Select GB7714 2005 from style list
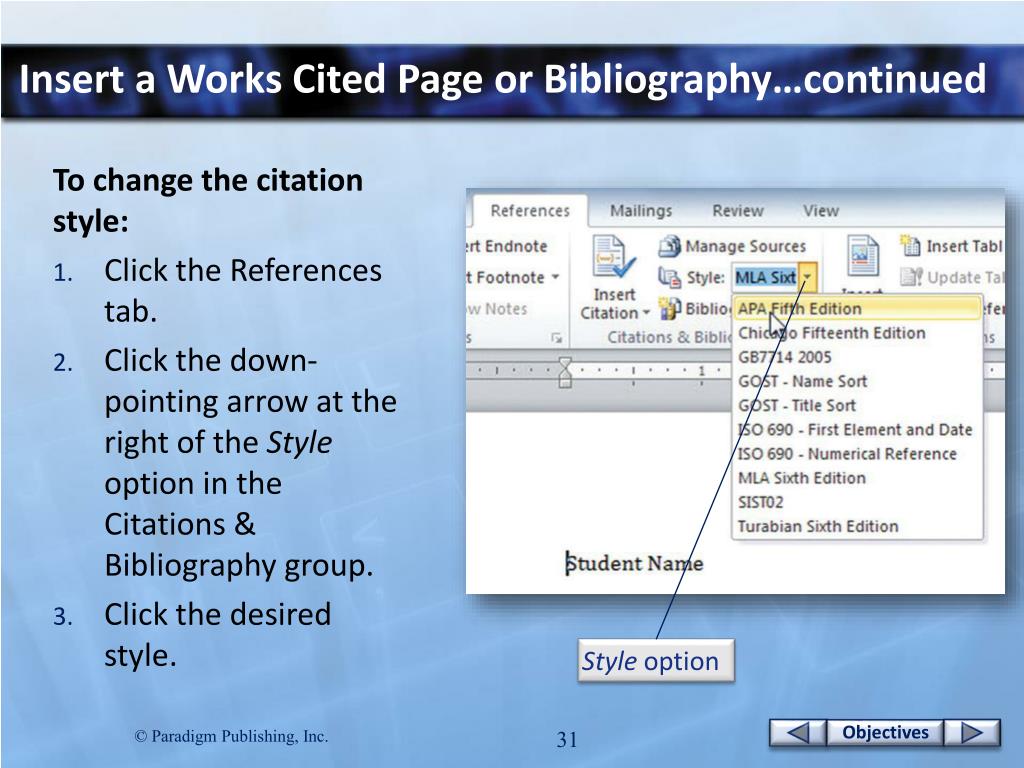Screen dimensions: 1024x768 tap(857, 357)
